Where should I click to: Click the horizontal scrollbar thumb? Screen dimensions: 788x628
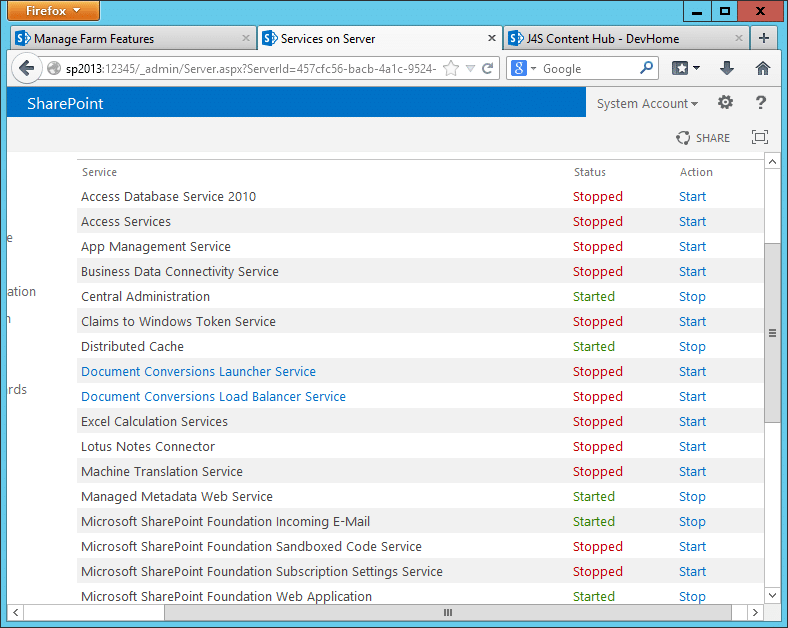[x=447, y=612]
